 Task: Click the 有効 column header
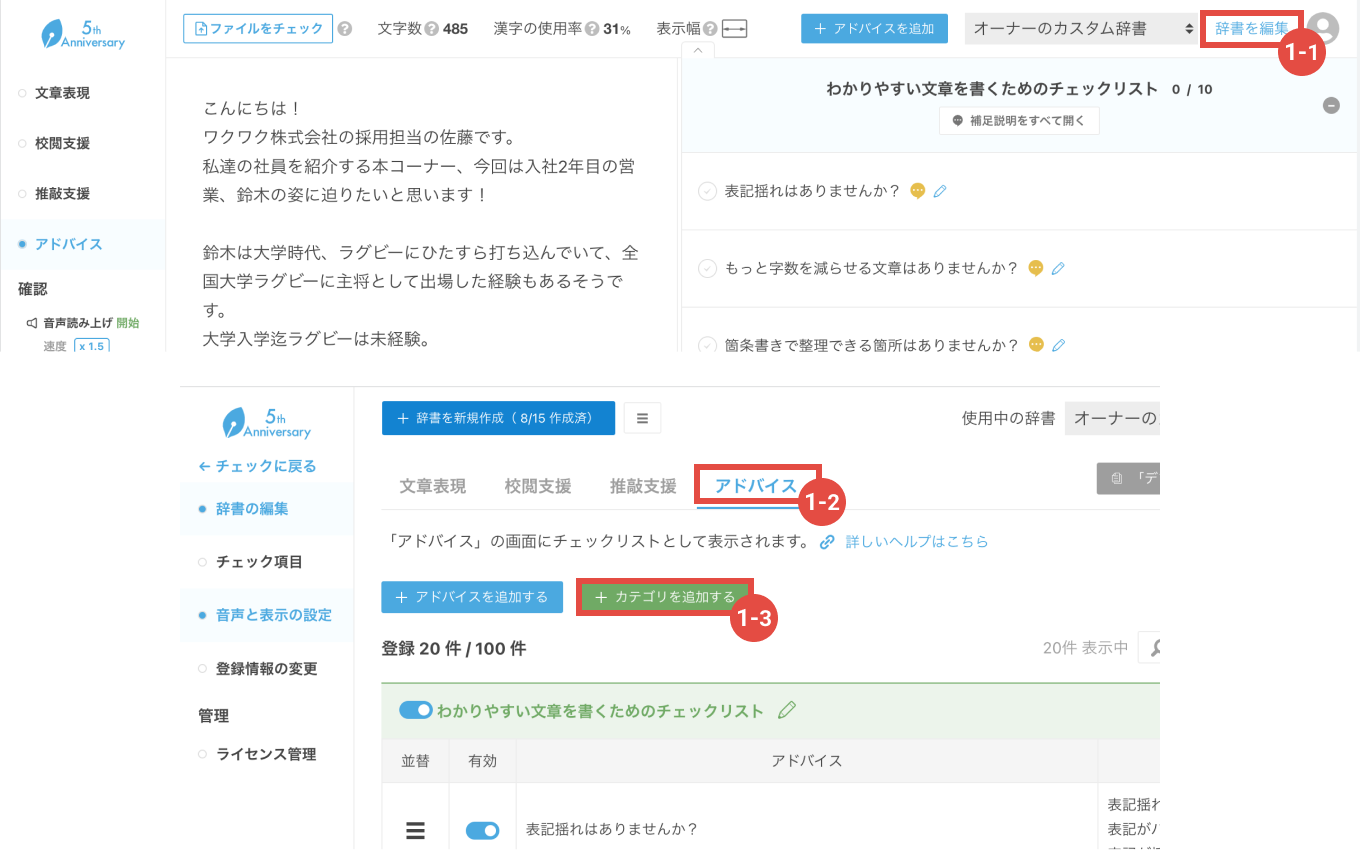point(482,761)
